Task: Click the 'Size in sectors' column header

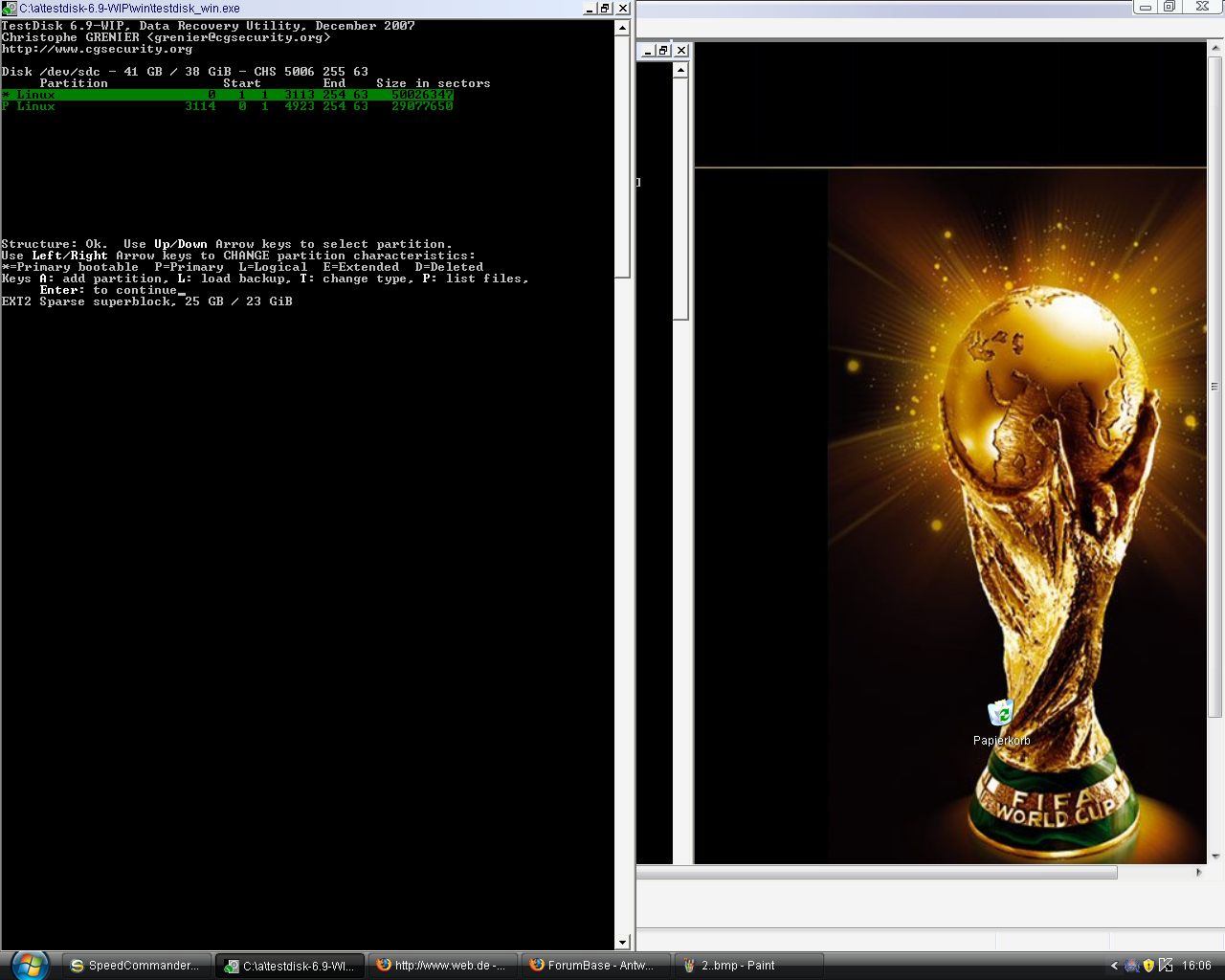Action: click(433, 83)
